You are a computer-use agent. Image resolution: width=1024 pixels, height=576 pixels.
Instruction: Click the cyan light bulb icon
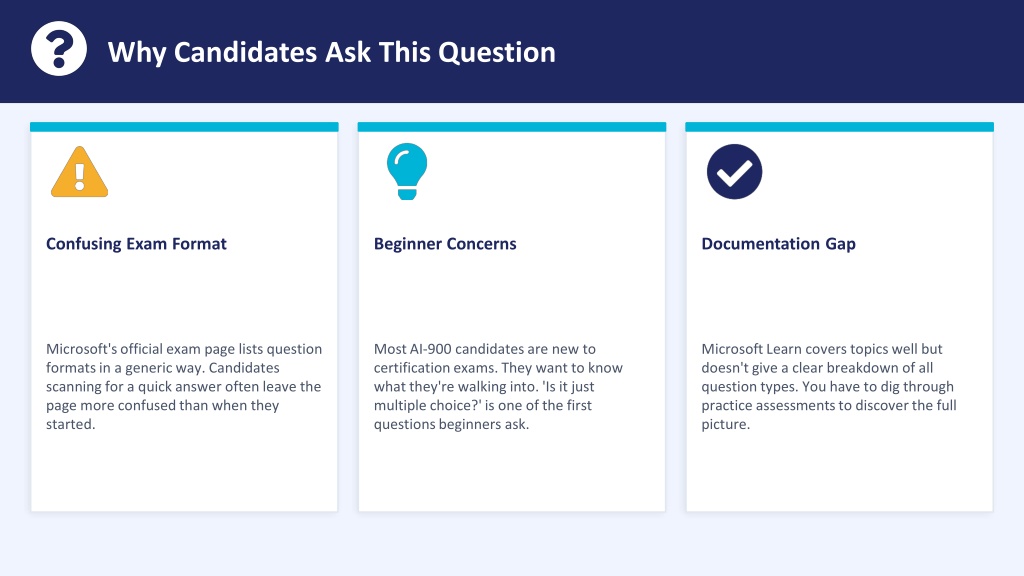(407, 171)
